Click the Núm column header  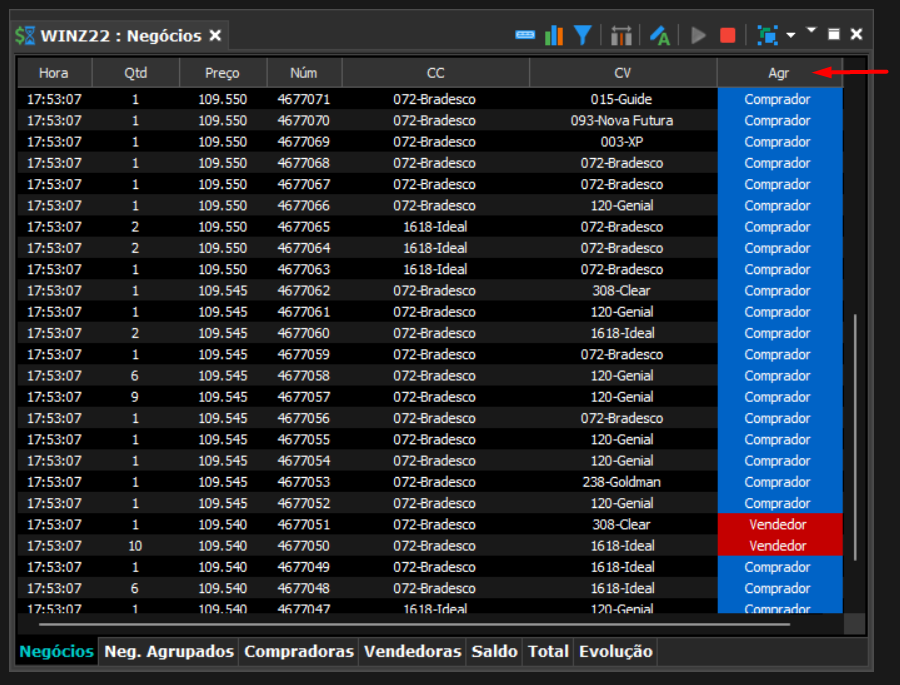click(x=304, y=73)
